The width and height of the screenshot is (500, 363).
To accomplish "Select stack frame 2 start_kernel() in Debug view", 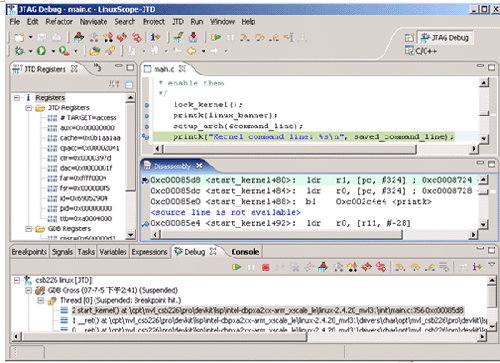I will tap(267, 311).
